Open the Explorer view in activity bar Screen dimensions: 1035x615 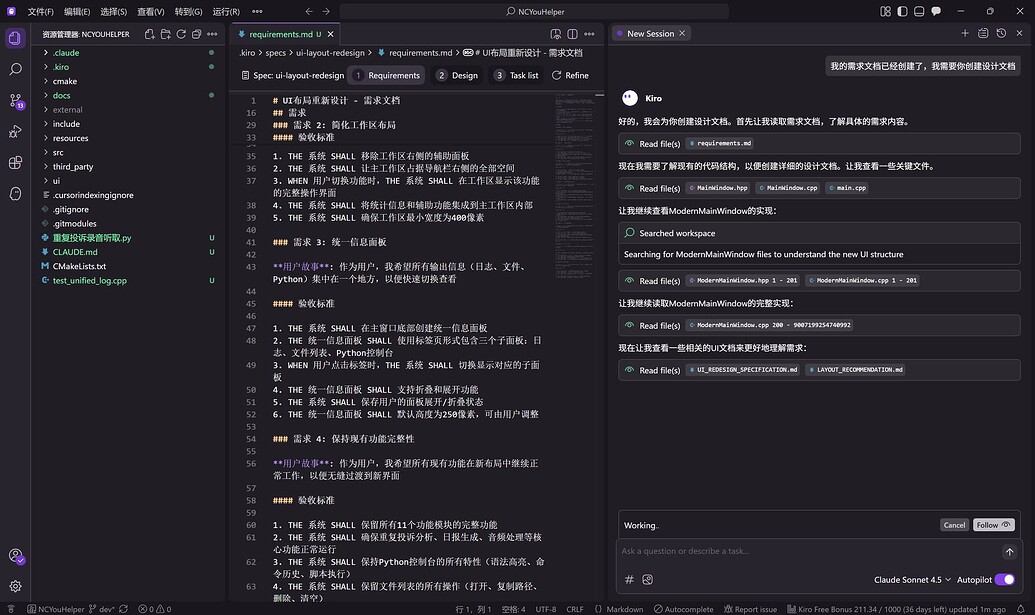15,38
